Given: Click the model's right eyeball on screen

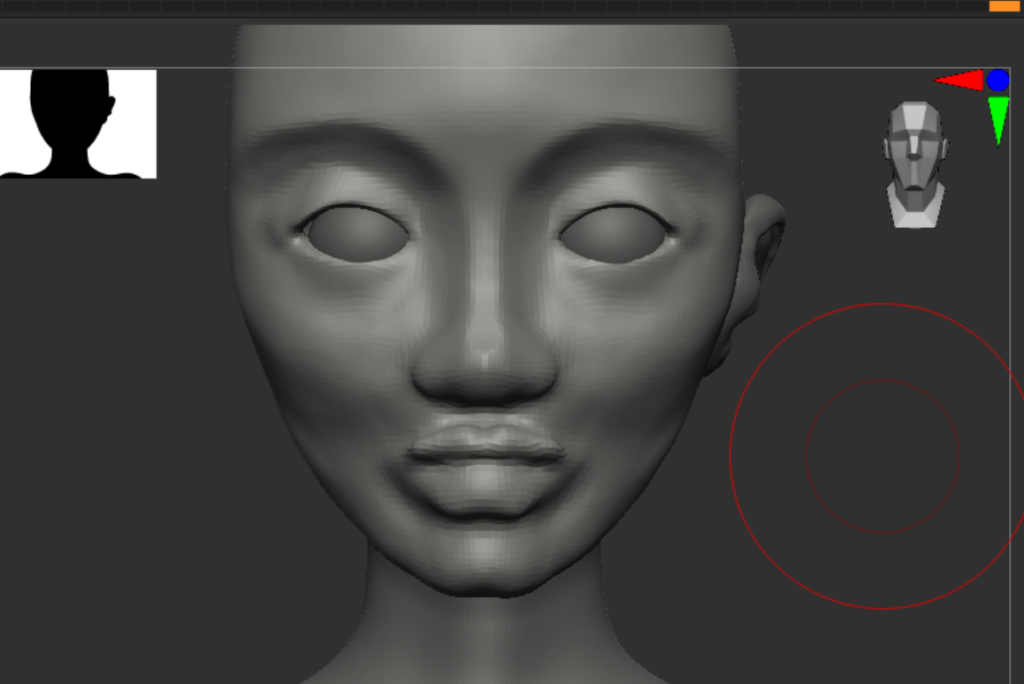Looking at the screenshot, I should tap(614, 234).
